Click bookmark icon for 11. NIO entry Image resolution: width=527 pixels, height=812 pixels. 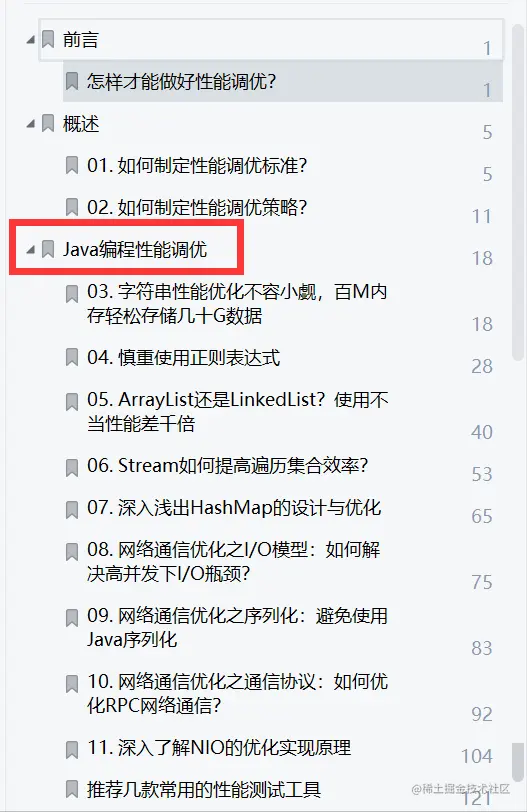point(72,750)
